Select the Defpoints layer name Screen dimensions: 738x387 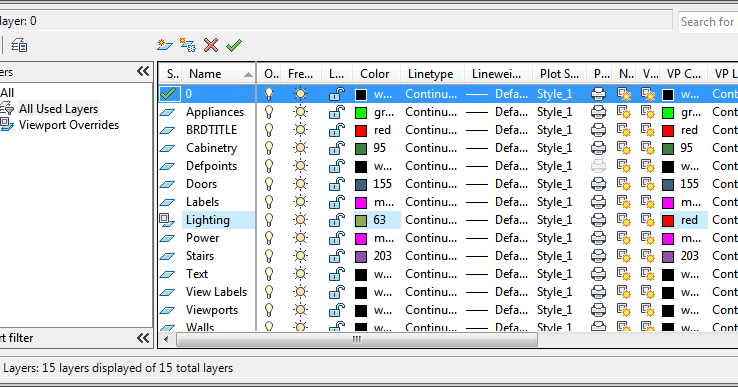coord(211,166)
